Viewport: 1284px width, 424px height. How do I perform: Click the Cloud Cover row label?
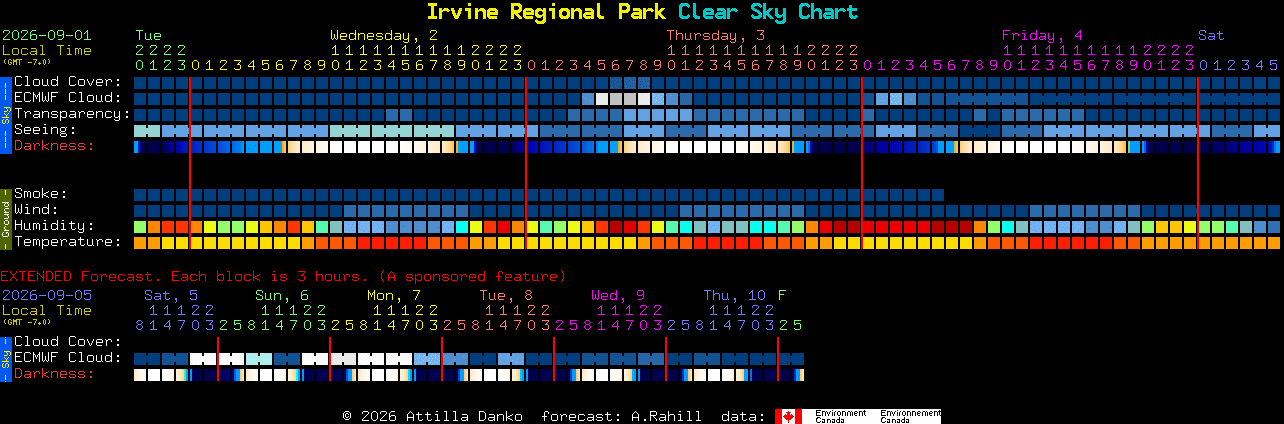[x=68, y=82]
